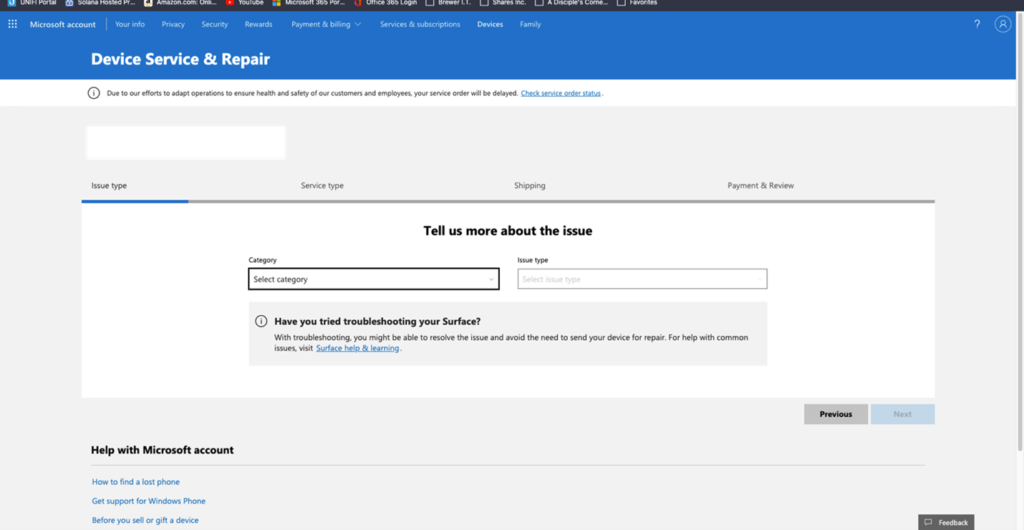Open the Favorites bookmark folder

click(637, 3)
